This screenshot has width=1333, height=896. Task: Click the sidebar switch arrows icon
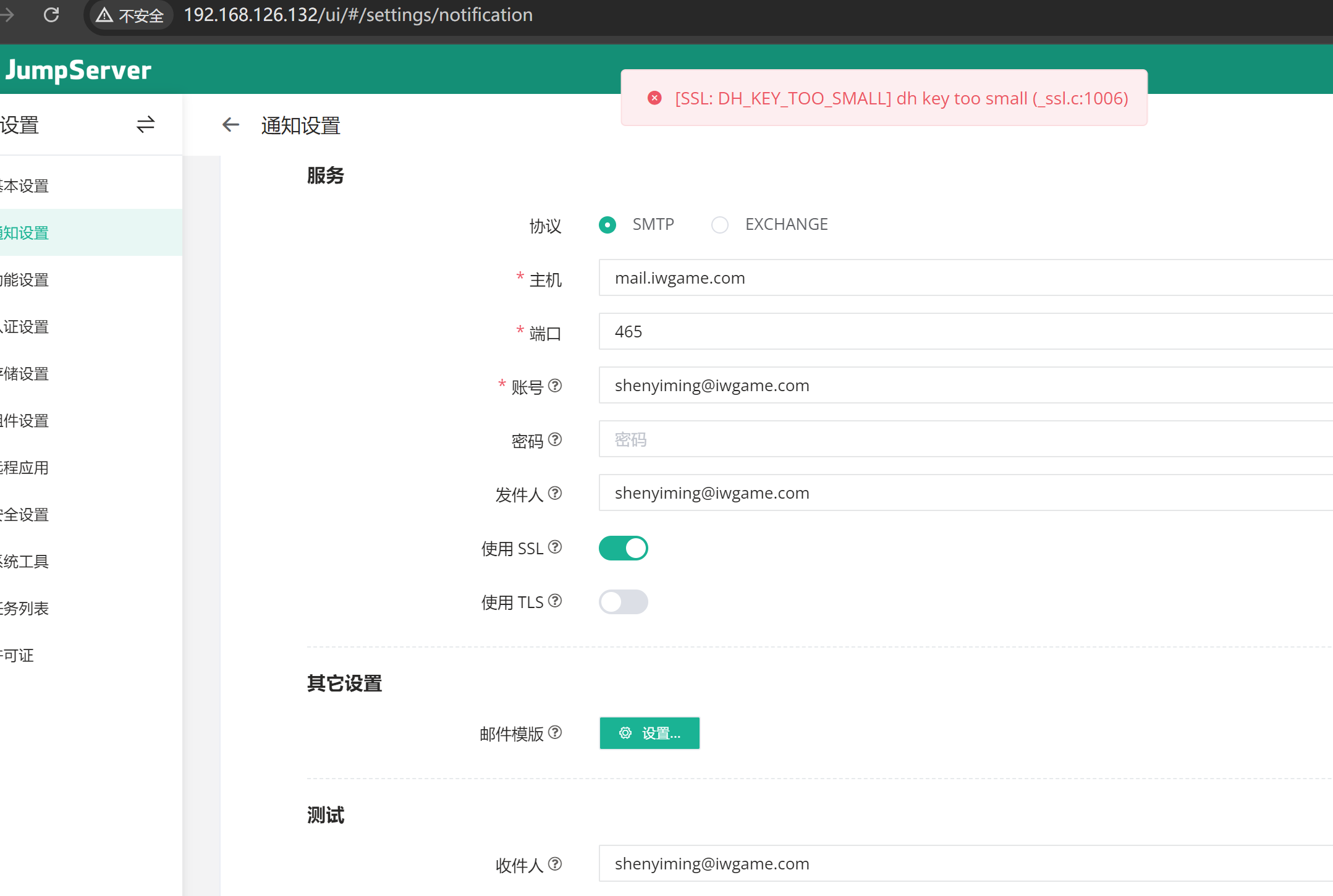145,125
